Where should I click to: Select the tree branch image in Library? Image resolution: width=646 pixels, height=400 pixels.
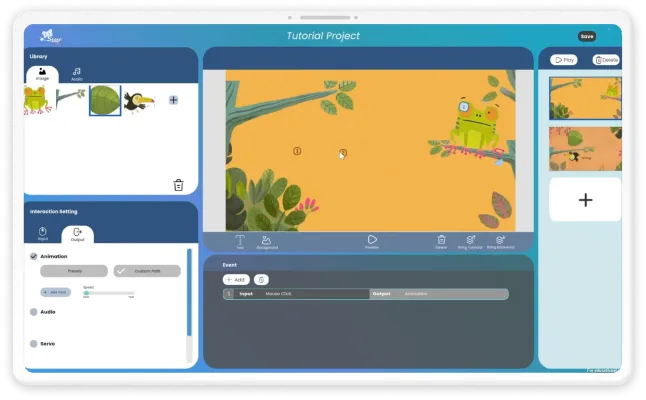coord(71,99)
